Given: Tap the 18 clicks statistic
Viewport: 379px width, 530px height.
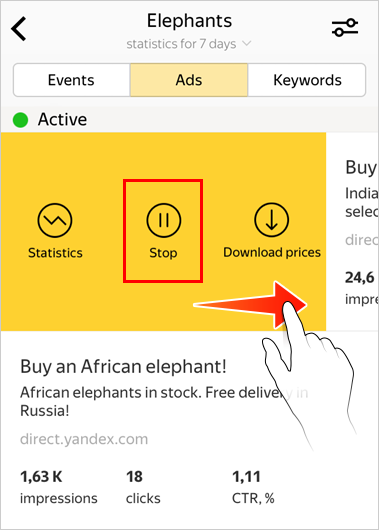Looking at the screenshot, I should pyautogui.click(x=143, y=487).
